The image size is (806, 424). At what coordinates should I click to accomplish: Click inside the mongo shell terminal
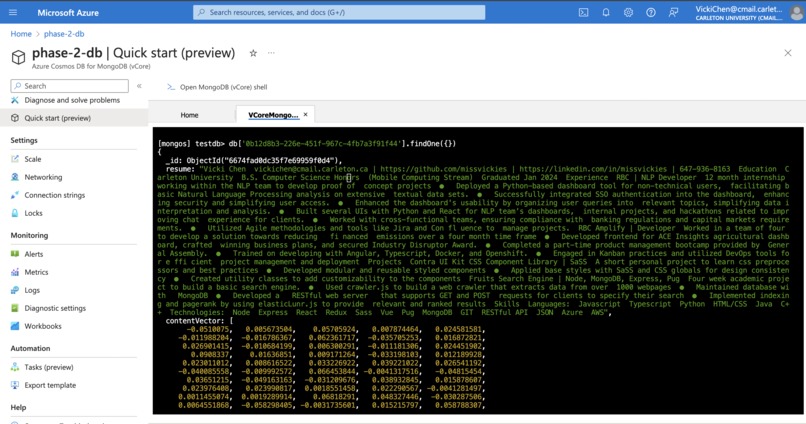[478, 270]
